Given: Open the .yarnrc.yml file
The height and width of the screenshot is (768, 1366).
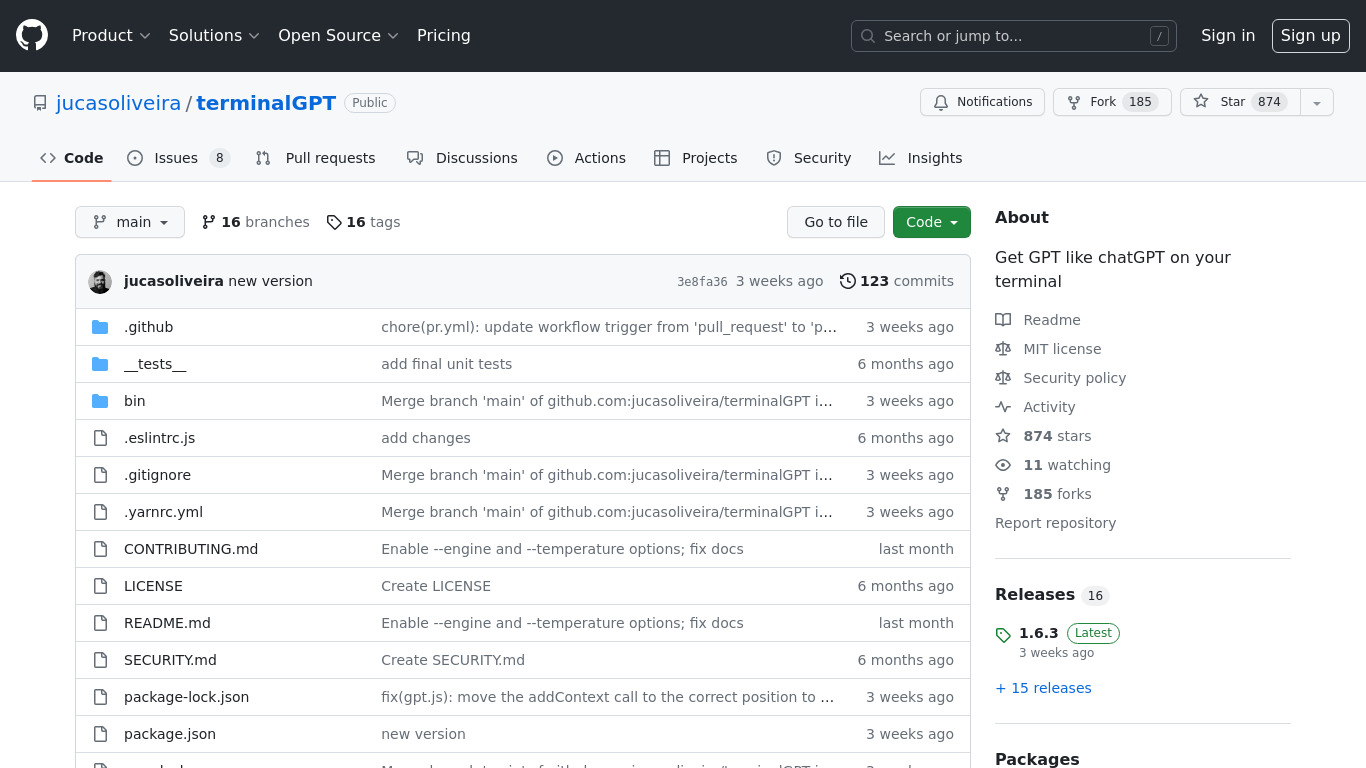Looking at the screenshot, I should click(163, 512).
